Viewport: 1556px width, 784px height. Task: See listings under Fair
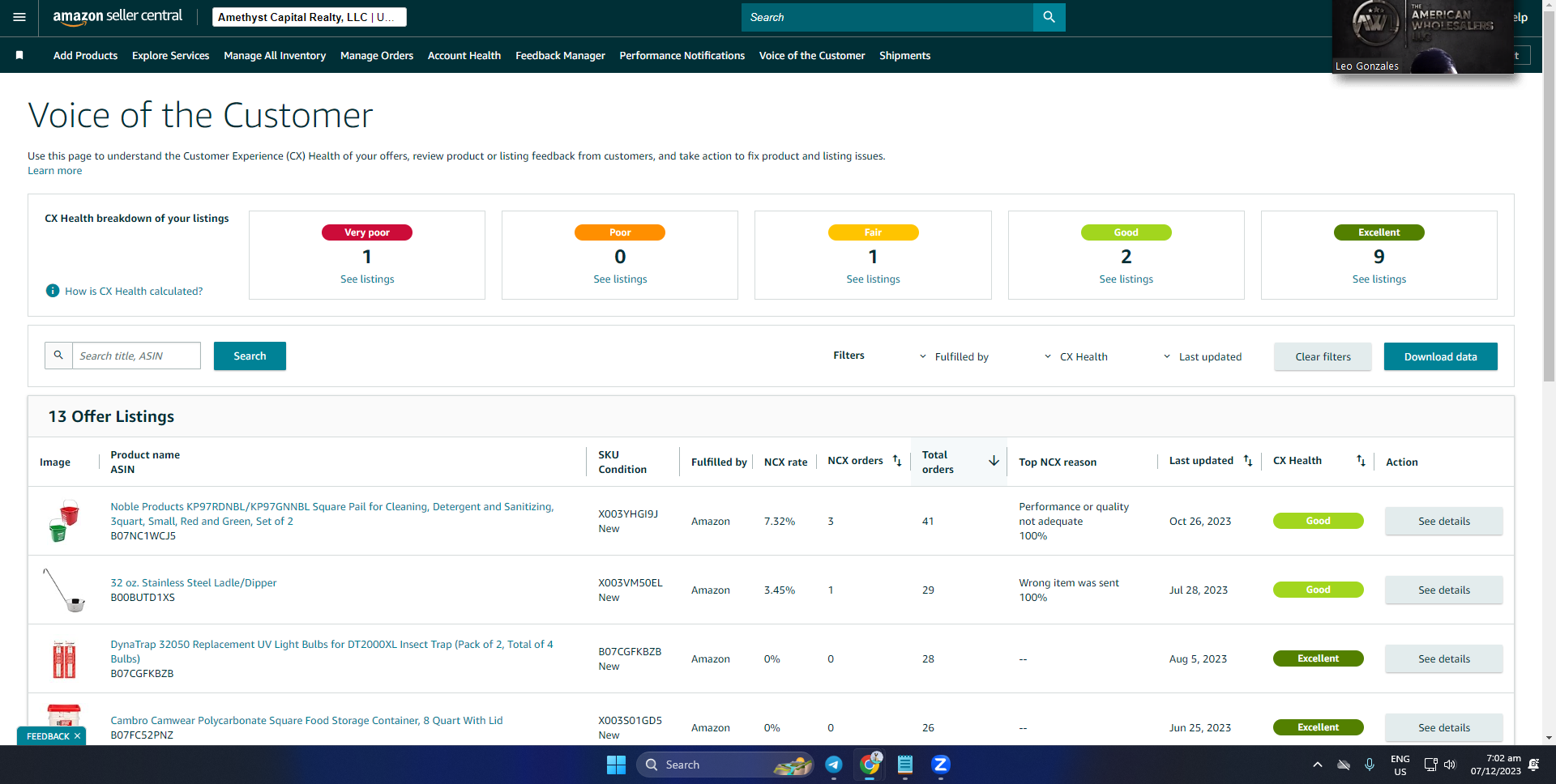pos(873,279)
